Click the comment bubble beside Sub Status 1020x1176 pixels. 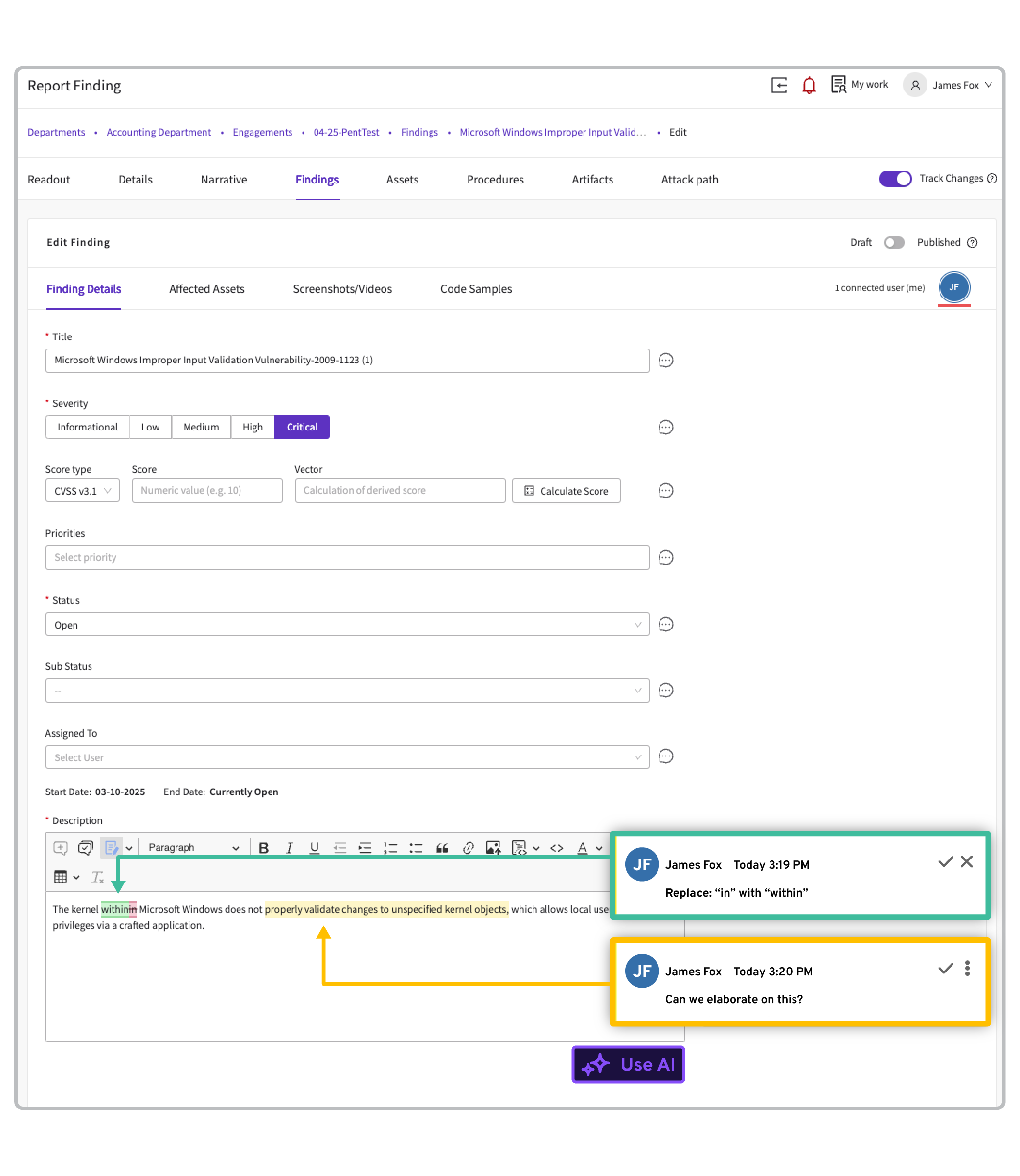(x=665, y=690)
